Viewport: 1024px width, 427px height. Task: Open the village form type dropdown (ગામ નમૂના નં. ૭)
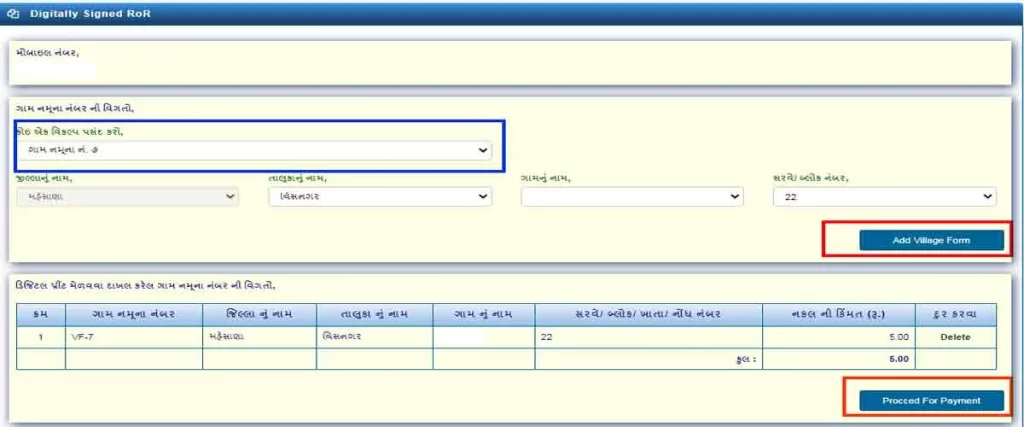pyautogui.click(x=256, y=150)
